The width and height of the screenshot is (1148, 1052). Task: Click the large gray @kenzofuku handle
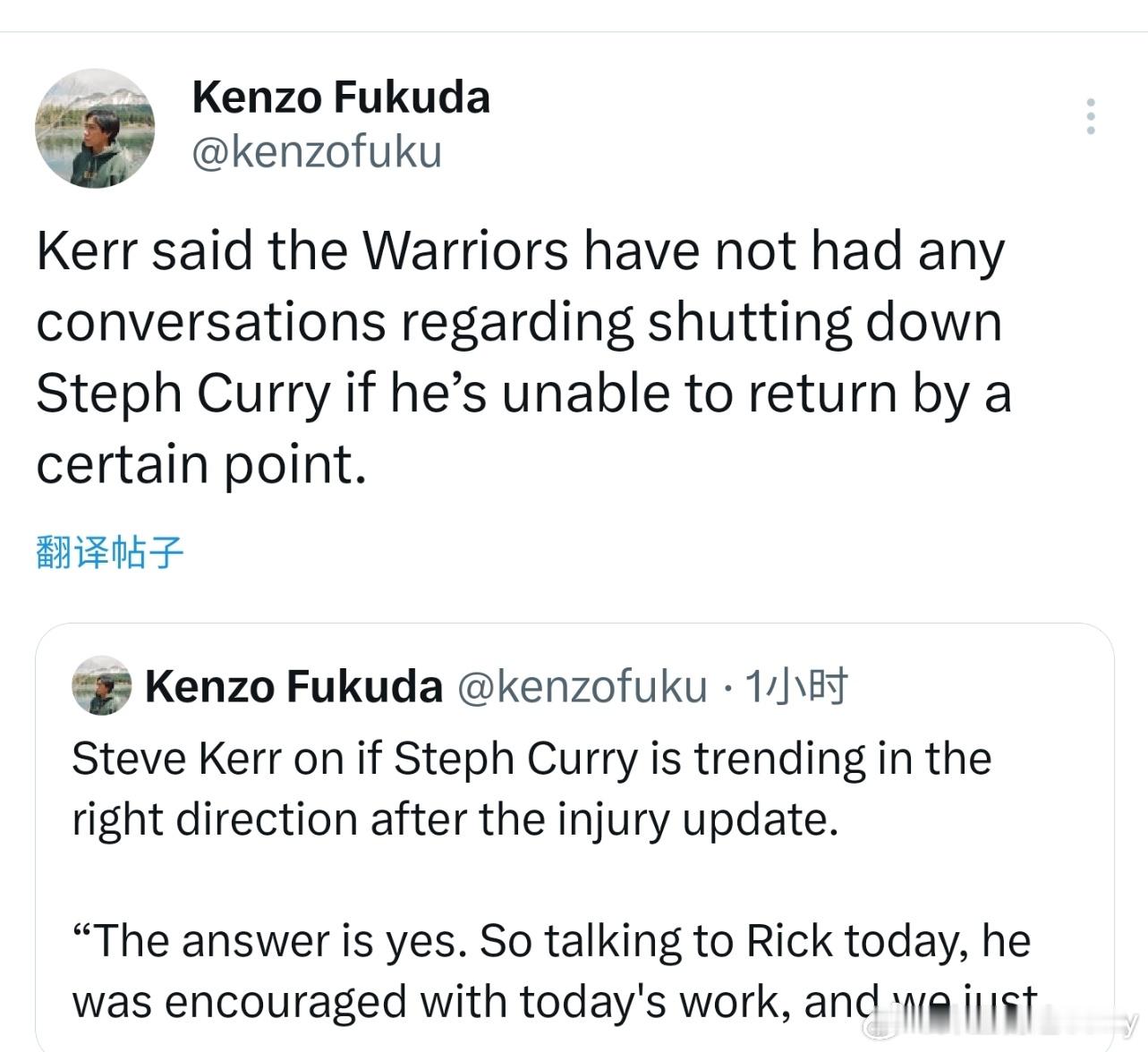pyautogui.click(x=317, y=152)
